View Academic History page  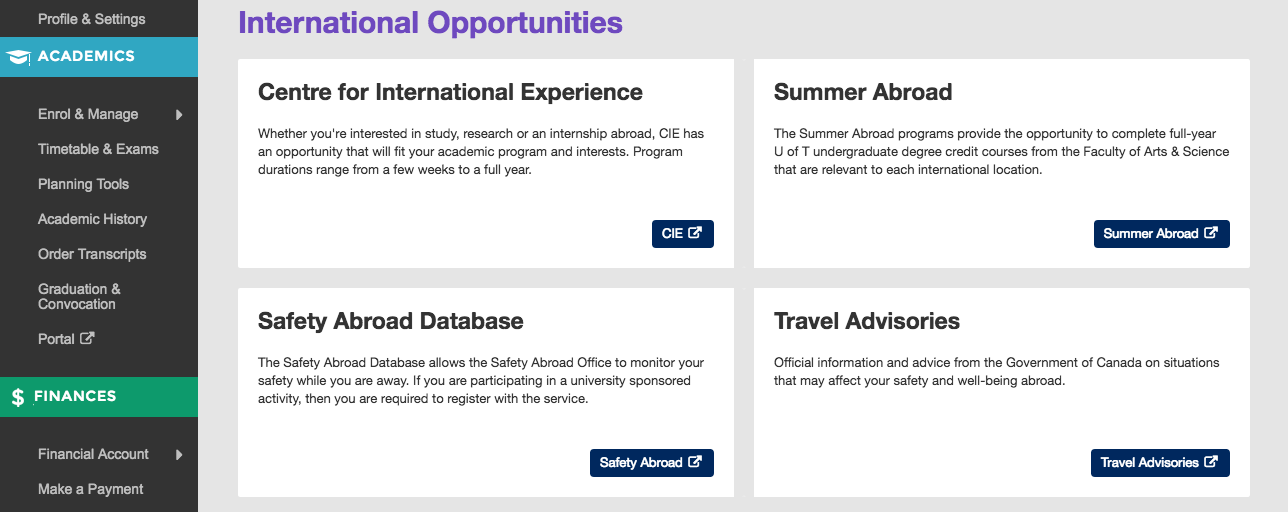point(92,219)
